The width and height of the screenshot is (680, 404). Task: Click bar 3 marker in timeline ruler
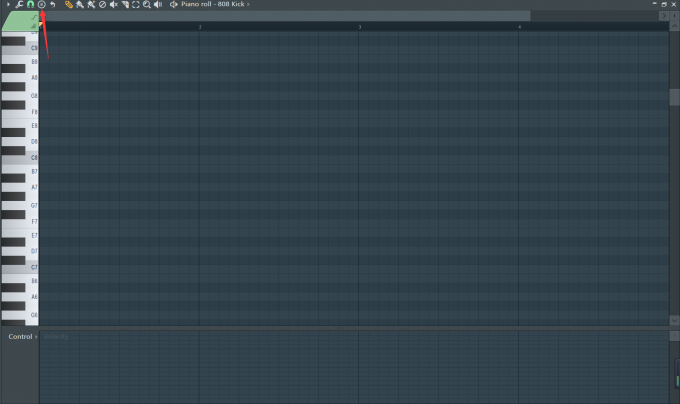pos(360,27)
